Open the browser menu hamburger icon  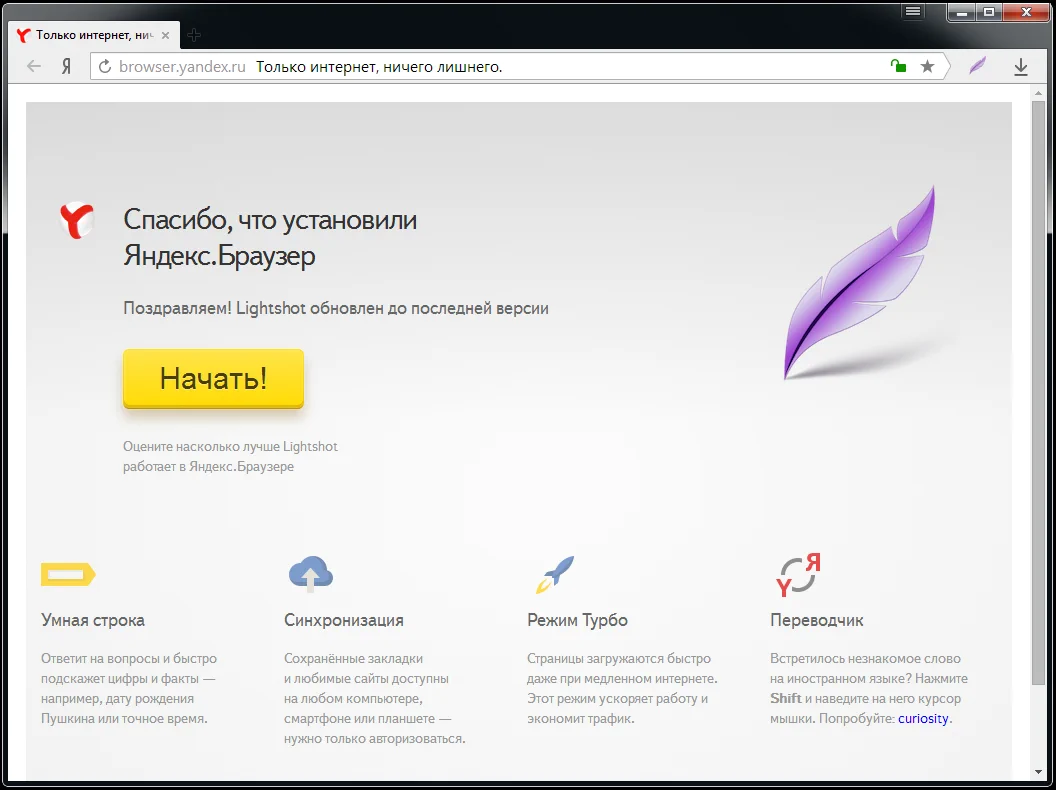click(913, 11)
